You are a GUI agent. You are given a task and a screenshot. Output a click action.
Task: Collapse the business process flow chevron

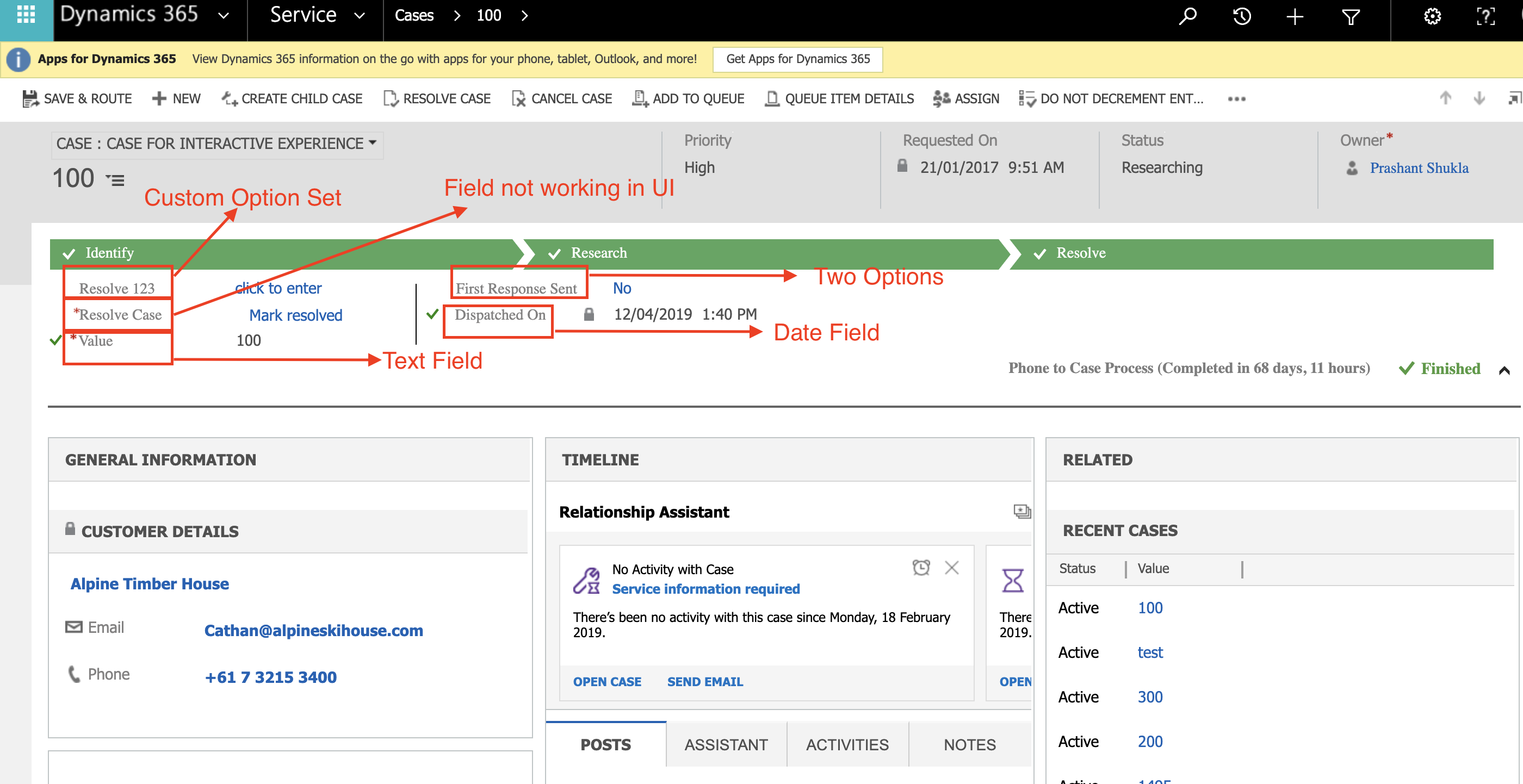pyautogui.click(x=1504, y=370)
